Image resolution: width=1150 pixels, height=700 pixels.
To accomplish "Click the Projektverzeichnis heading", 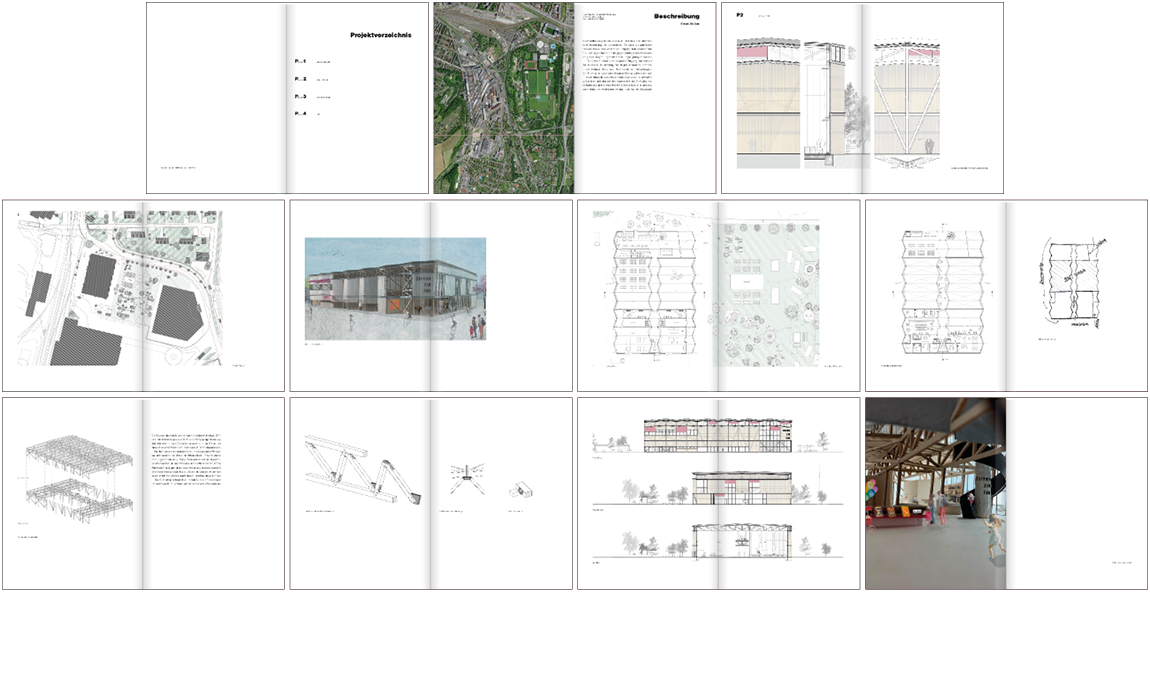I will click(x=380, y=35).
